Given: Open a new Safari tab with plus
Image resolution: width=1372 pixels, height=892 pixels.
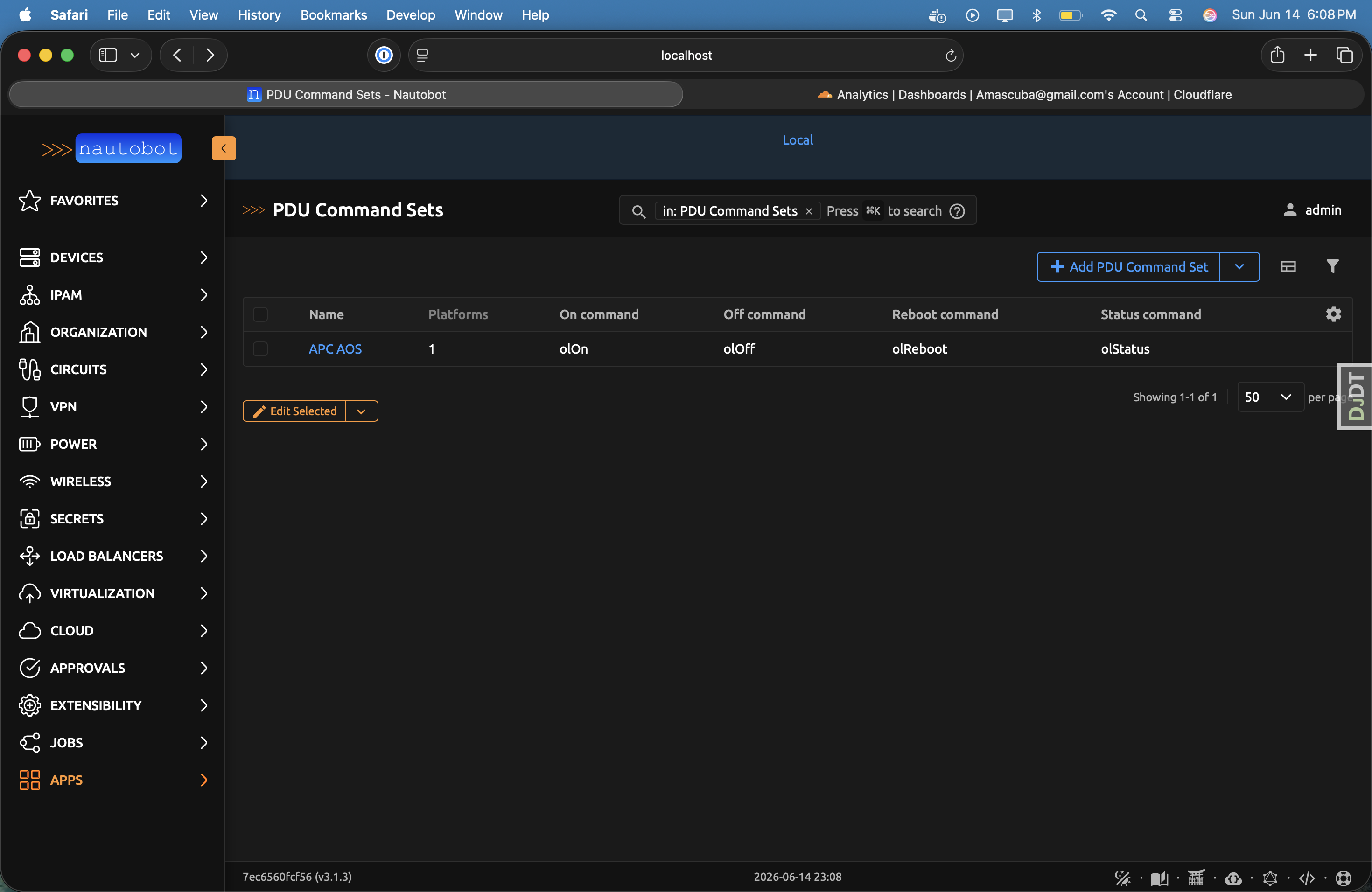Looking at the screenshot, I should coord(1310,55).
